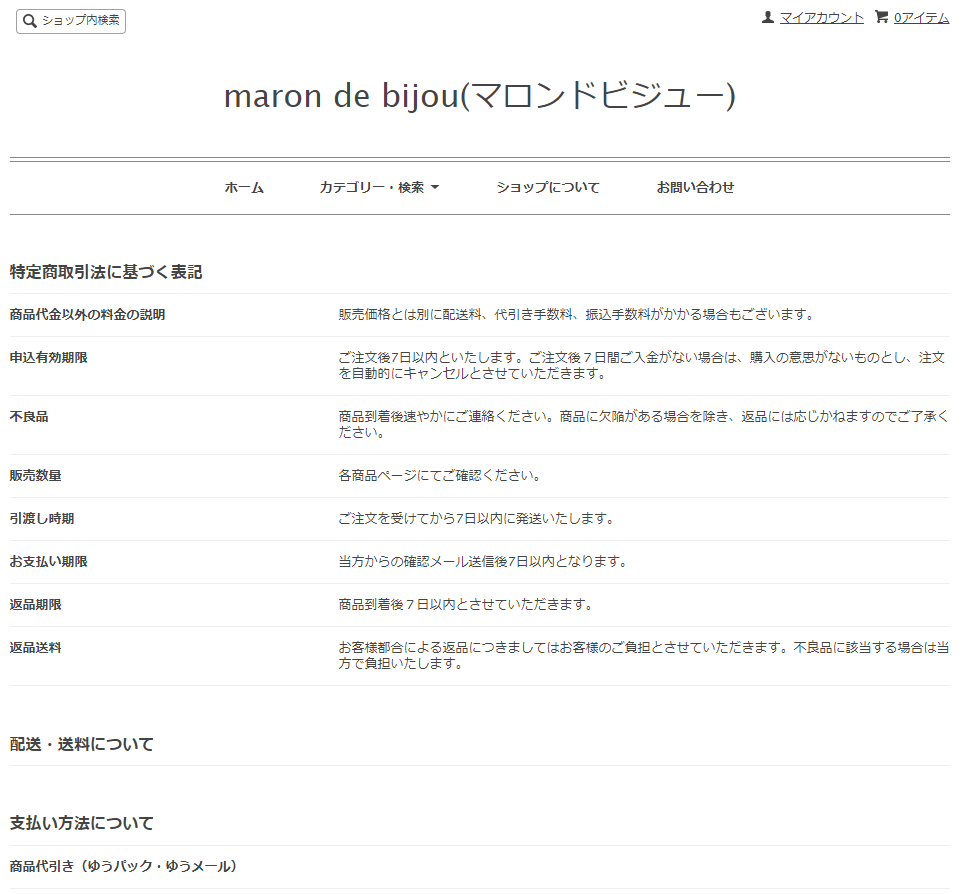Click the 商品代引き（ゆうパック・ゆうメール） entry
This screenshot has width=973, height=894.
point(123,866)
